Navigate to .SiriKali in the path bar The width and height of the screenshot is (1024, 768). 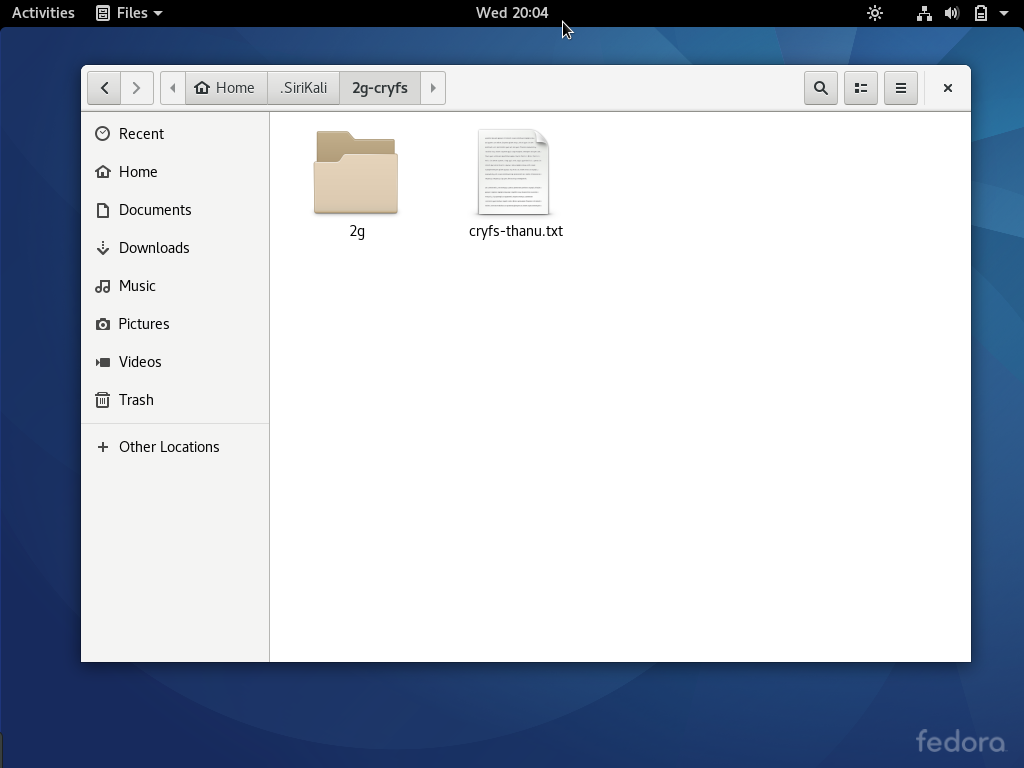point(304,88)
